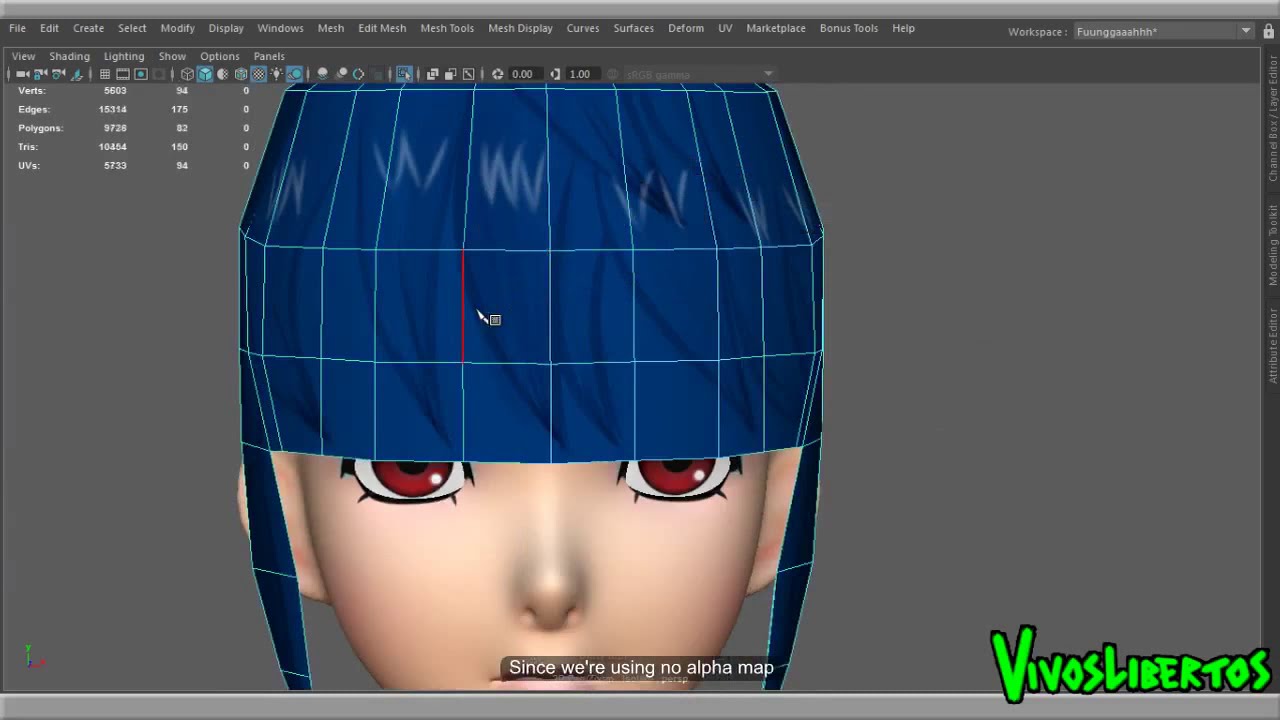
Task: Click the exposure icon
Action: pos(497,74)
